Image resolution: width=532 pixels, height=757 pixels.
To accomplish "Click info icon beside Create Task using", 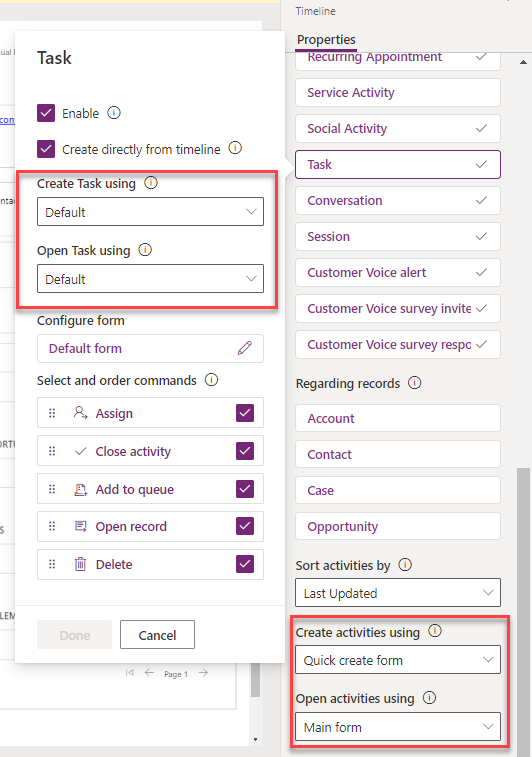I will coord(151,183).
